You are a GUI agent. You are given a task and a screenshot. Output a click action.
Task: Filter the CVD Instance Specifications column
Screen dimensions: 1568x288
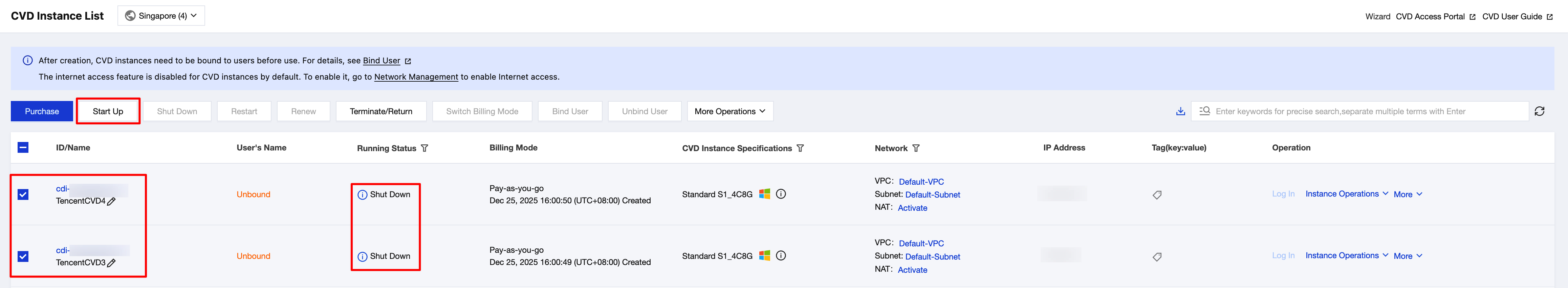[801, 148]
